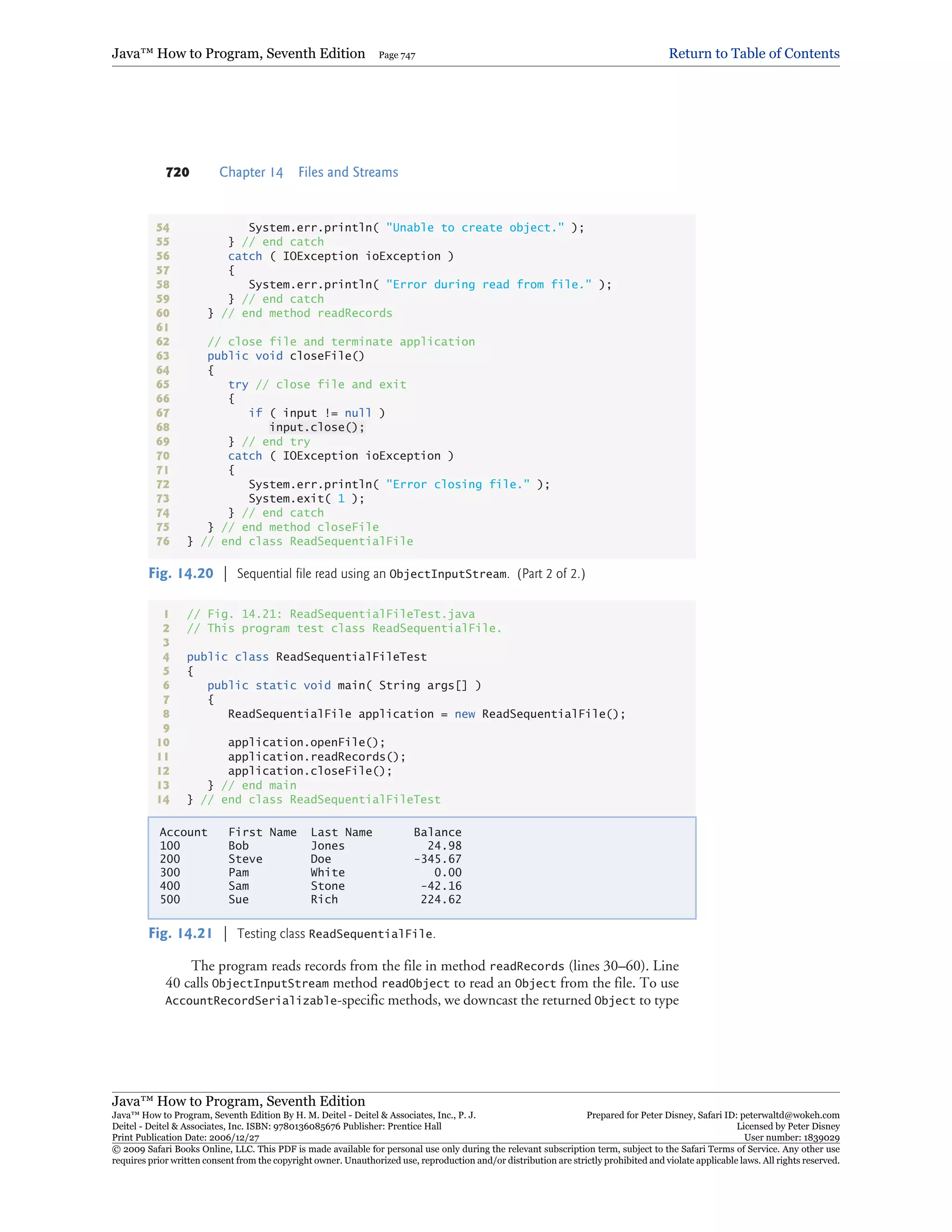Screen dimensions: 952x1232
Task: Click page number 720
Action: [x=177, y=172]
